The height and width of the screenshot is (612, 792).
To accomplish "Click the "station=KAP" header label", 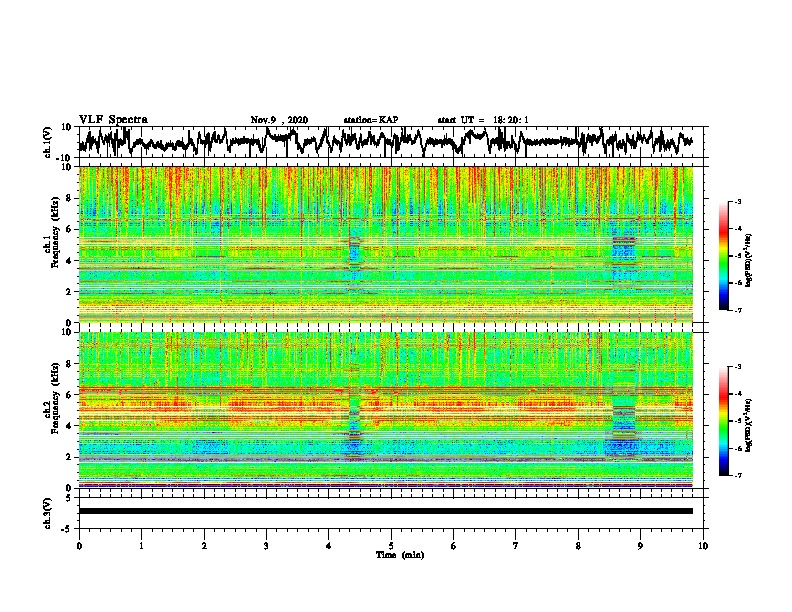I will [x=371, y=120].
